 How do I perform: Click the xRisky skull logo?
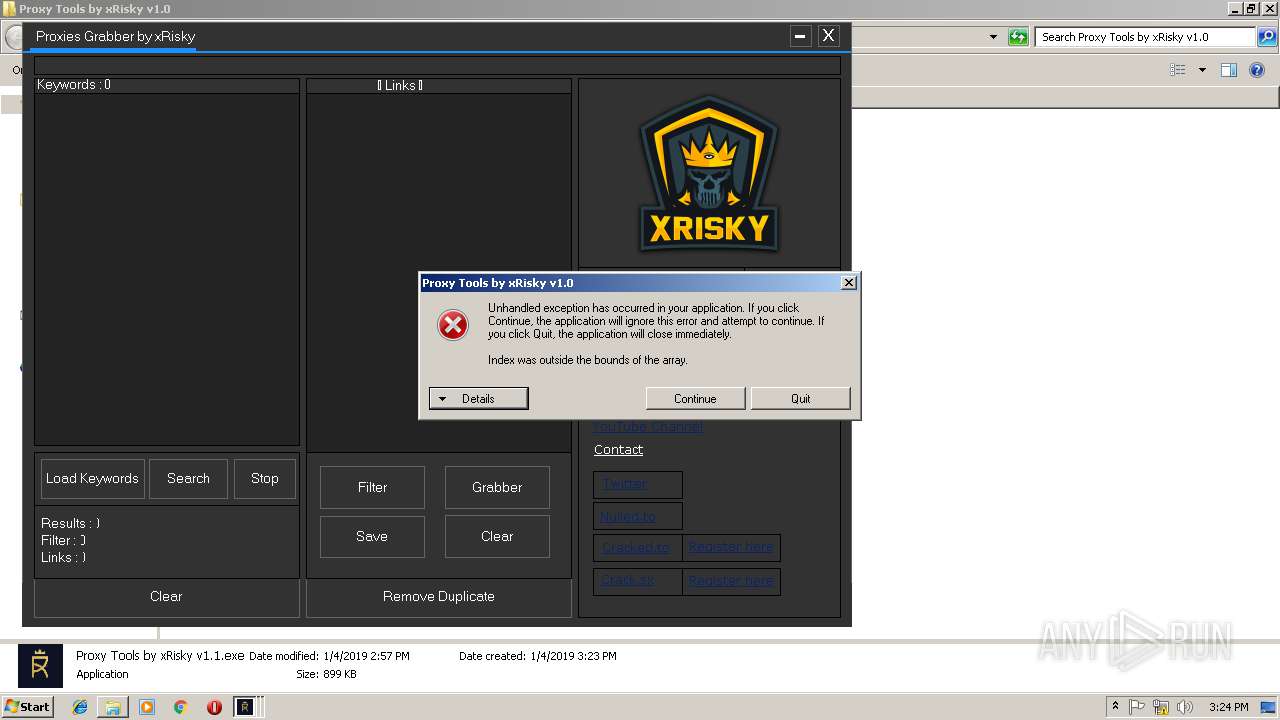tap(709, 173)
